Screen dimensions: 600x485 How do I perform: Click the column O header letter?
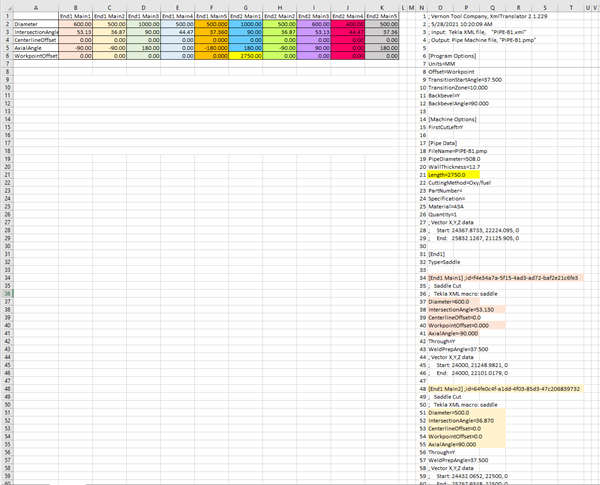(440, 8)
